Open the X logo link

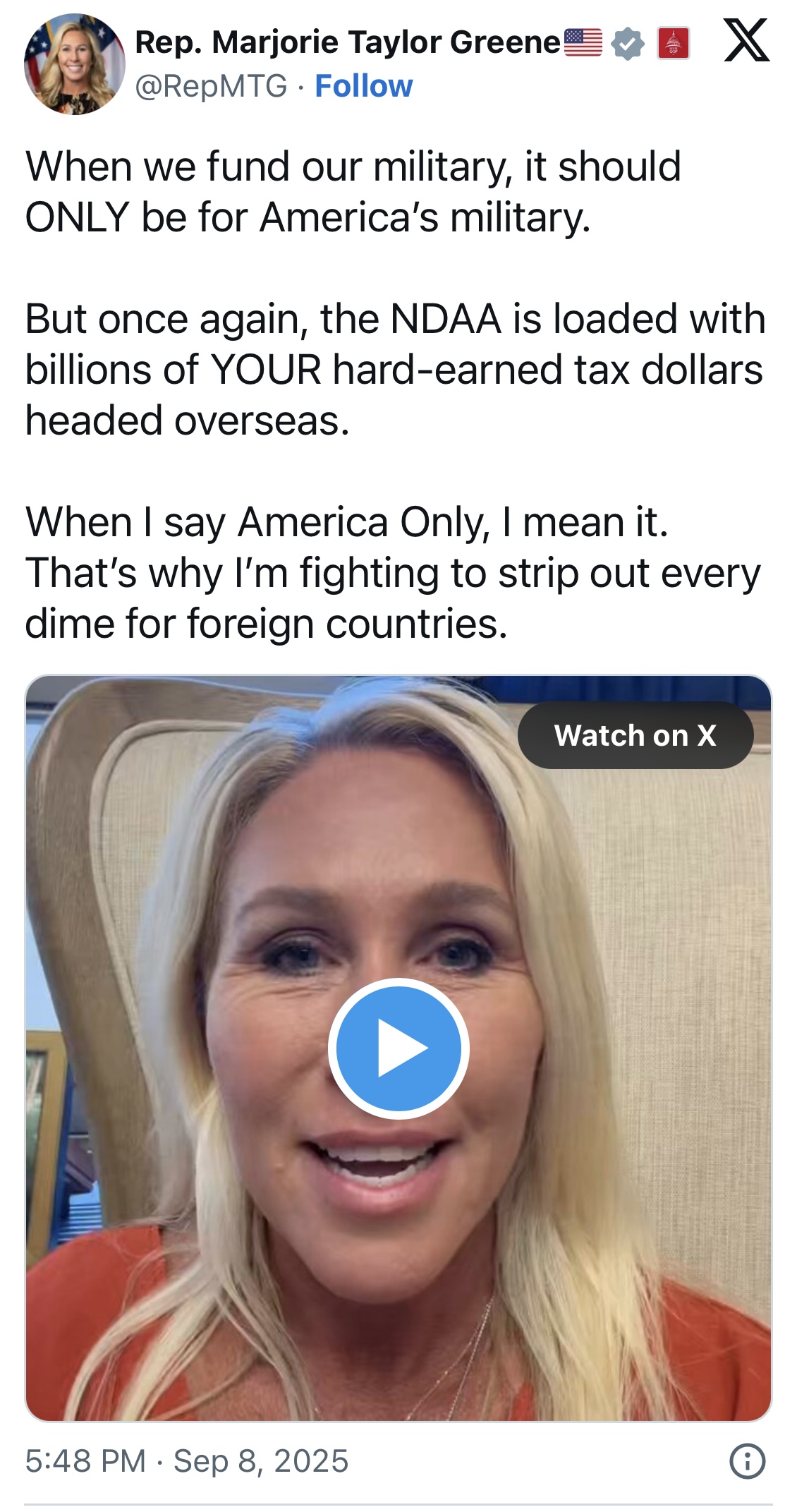(746, 41)
